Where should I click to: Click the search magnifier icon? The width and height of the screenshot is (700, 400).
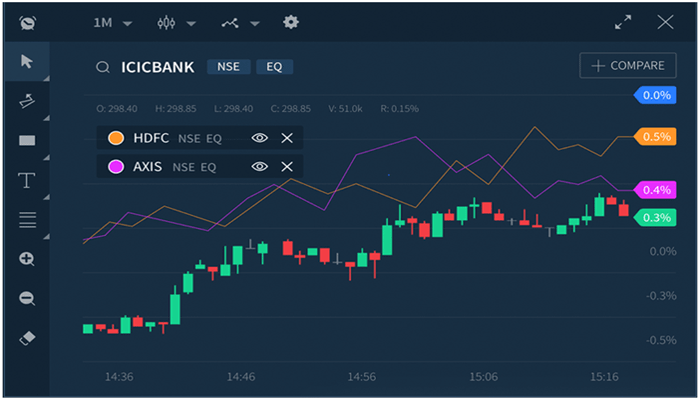(x=103, y=67)
